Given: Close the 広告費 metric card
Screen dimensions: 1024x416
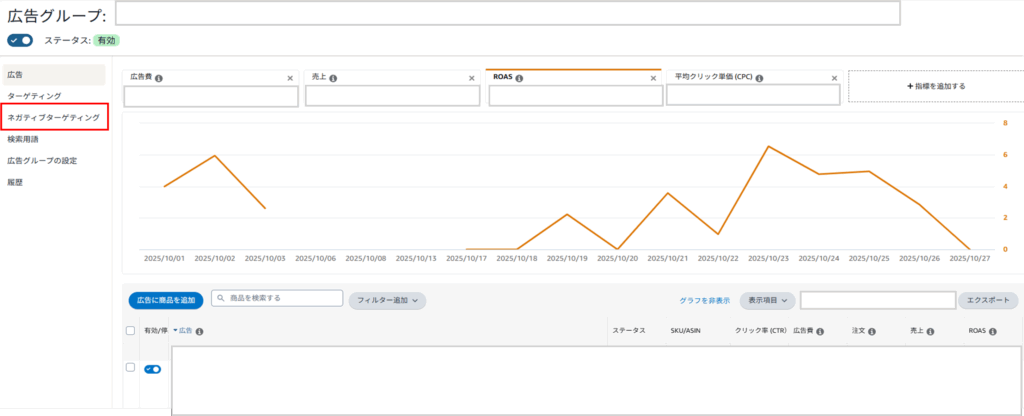Looking at the screenshot, I should [290, 77].
